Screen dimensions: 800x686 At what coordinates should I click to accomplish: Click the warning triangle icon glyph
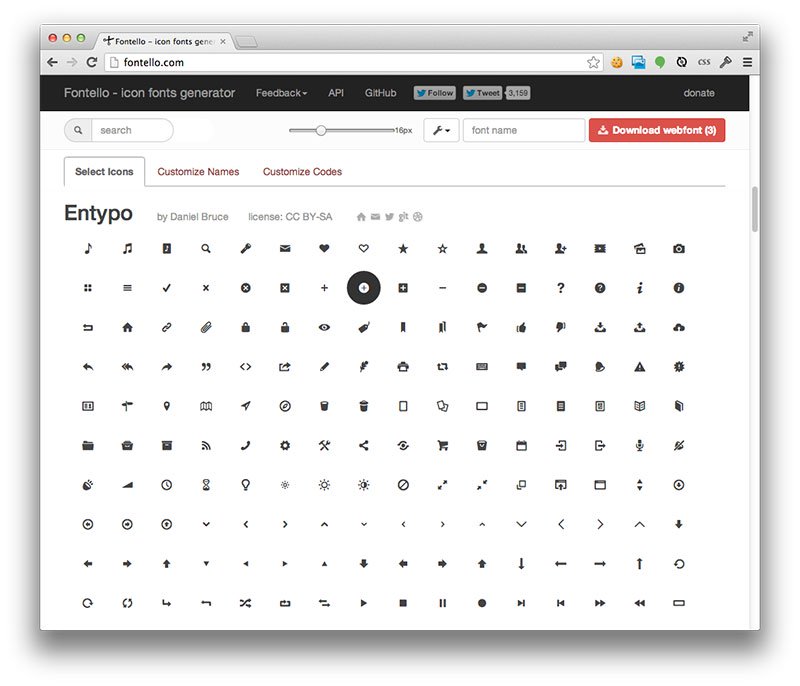click(640, 367)
